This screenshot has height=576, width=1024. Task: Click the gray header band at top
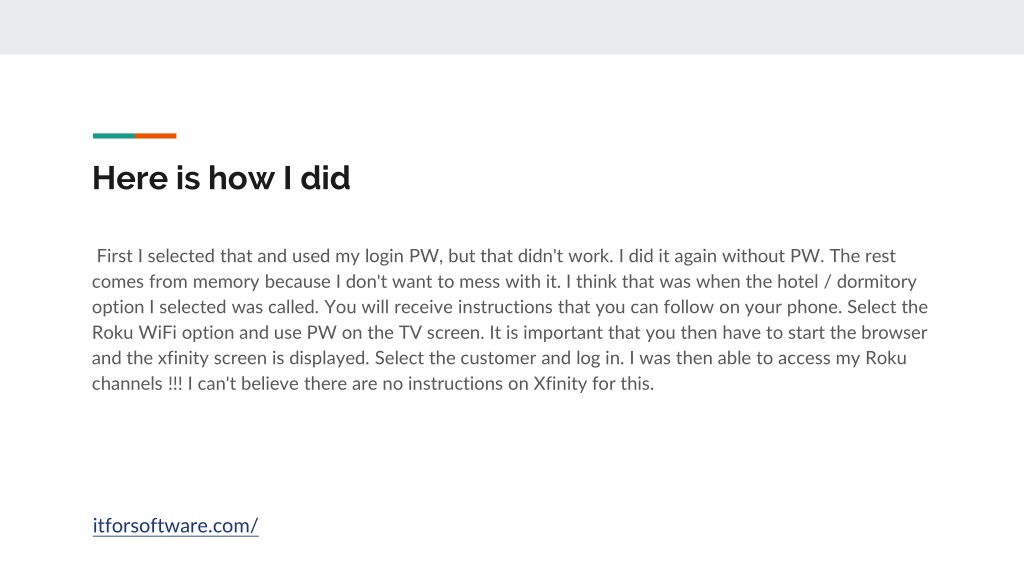(512, 27)
